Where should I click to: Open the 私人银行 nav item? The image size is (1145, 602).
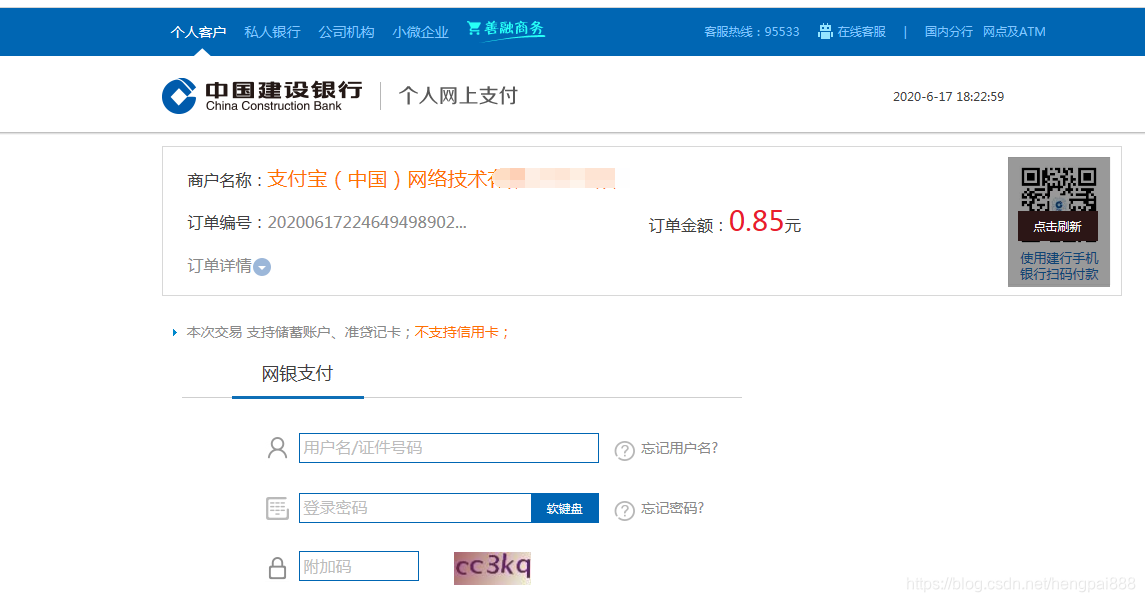(x=272, y=32)
